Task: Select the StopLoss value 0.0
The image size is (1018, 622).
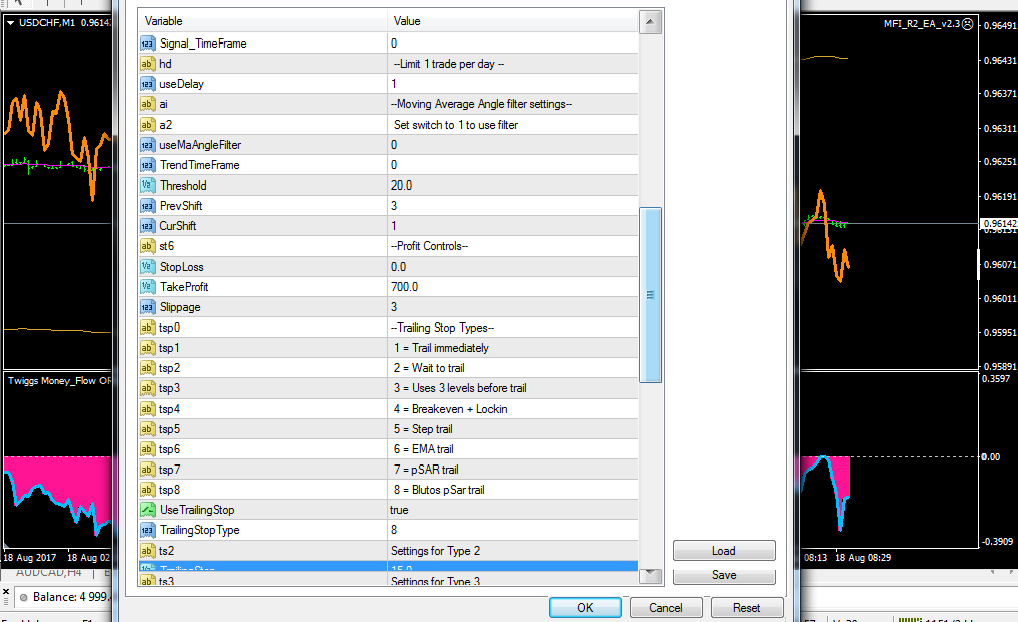Action: [x=398, y=266]
